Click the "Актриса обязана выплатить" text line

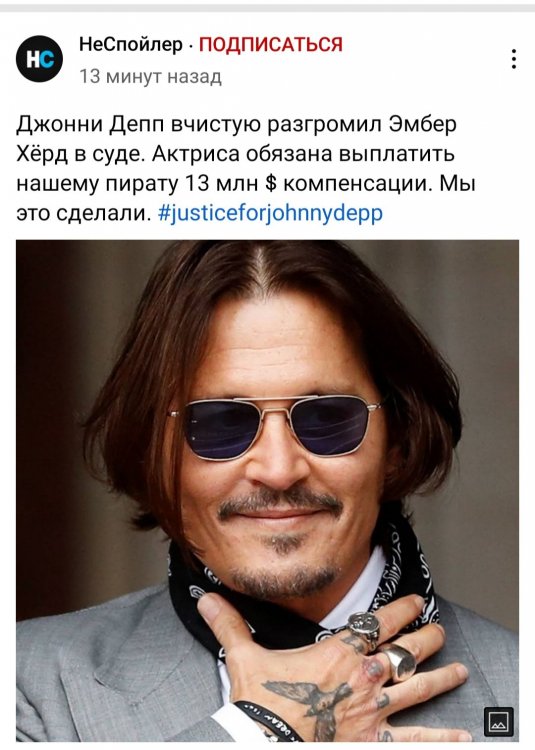pyautogui.click(x=304, y=154)
